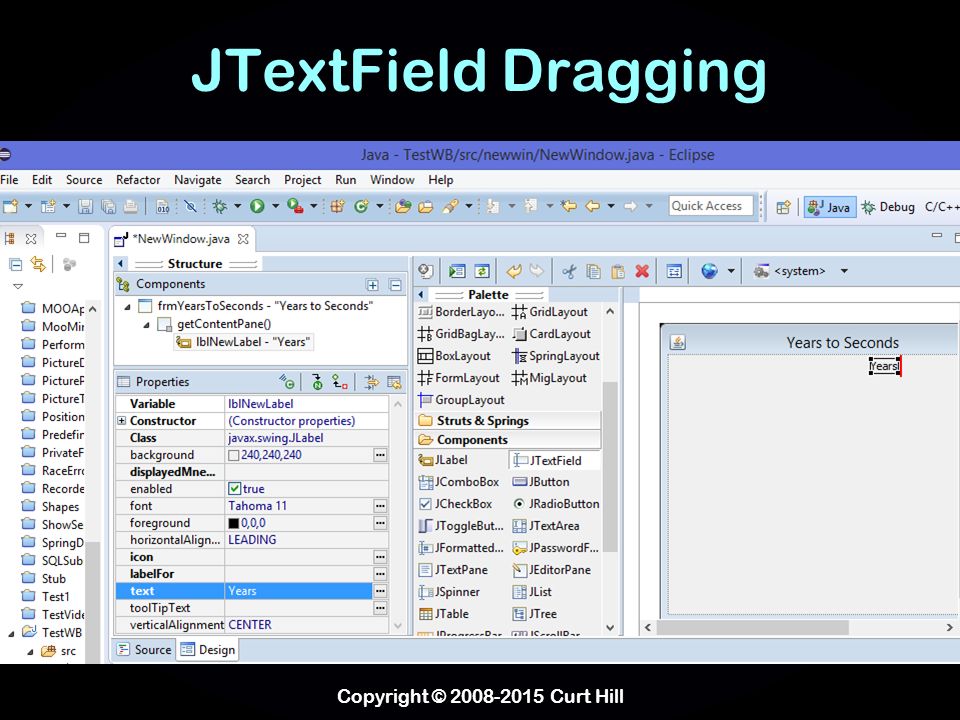
Task: Click the Run green play button
Action: coord(257,206)
